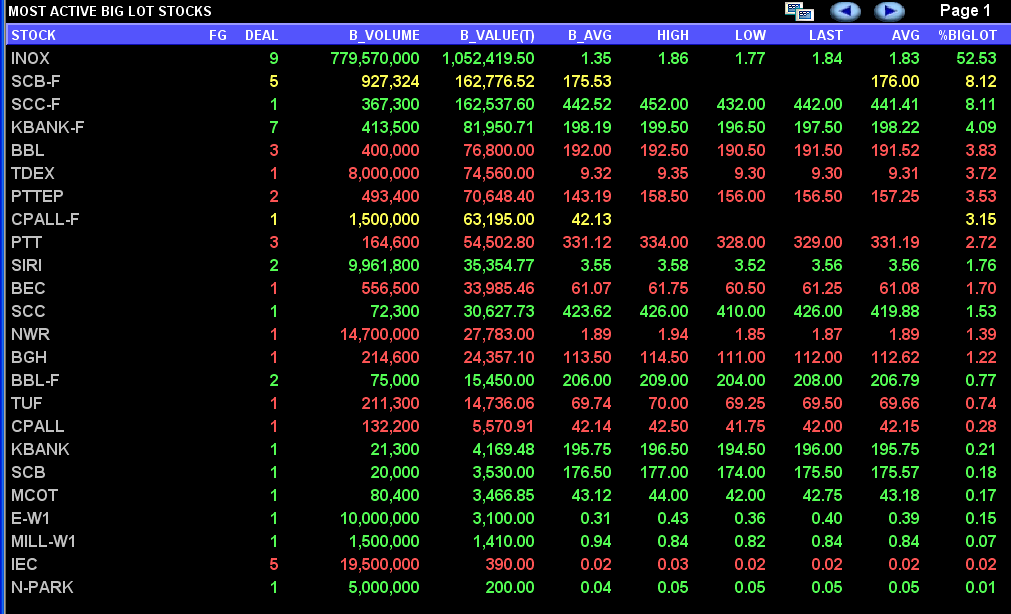Click CPALL-F volume 1,500,000
1011x614 pixels.
pyautogui.click(x=384, y=219)
